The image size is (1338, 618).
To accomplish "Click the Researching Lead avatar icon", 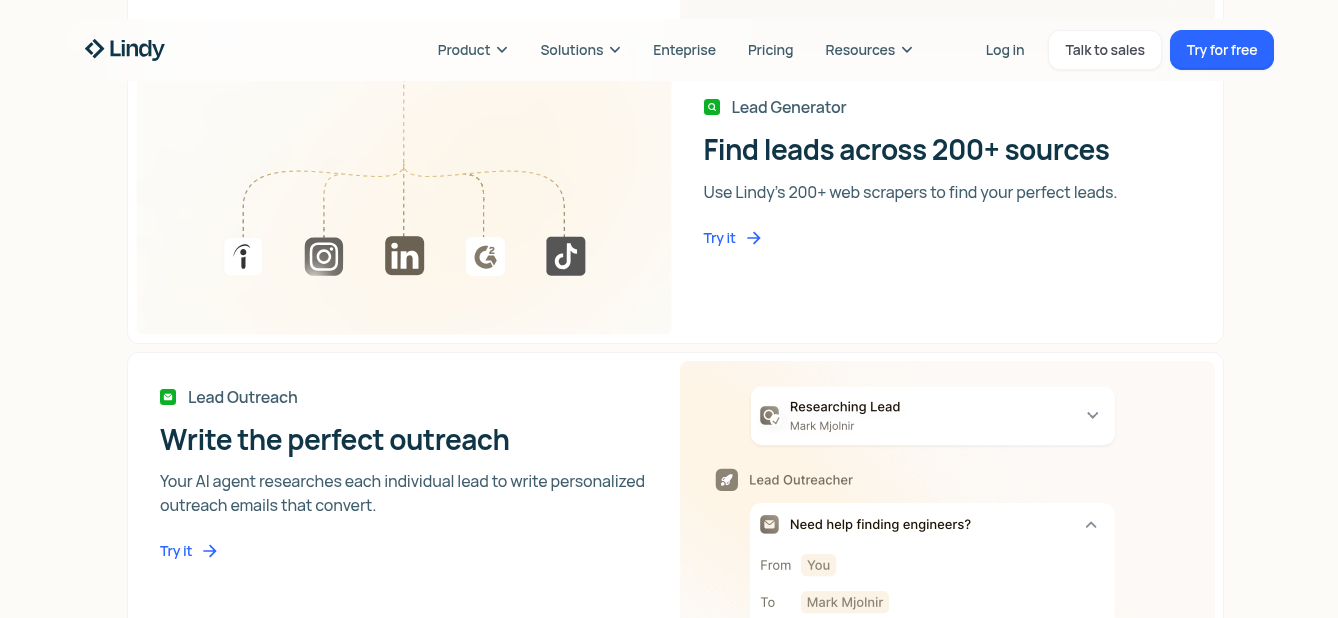I will point(770,415).
